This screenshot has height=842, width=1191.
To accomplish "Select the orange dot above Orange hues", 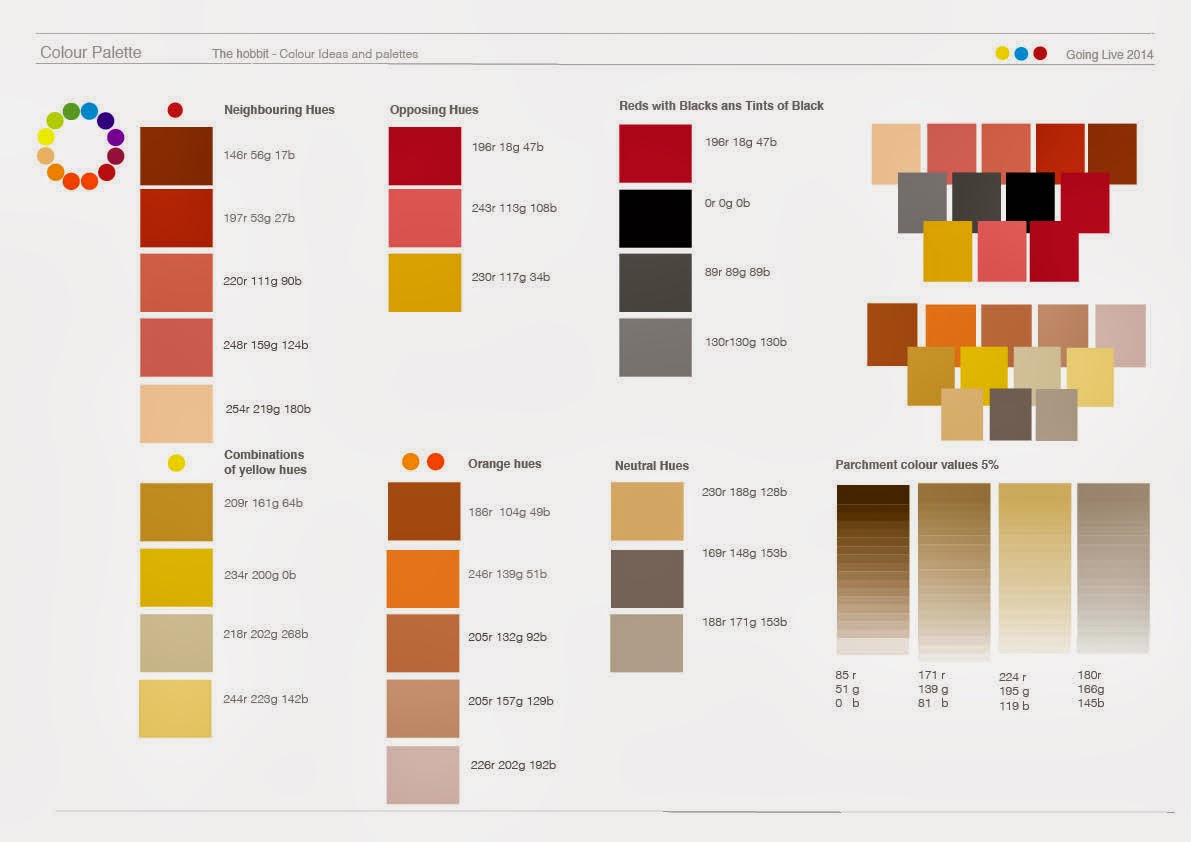I will pos(410,462).
